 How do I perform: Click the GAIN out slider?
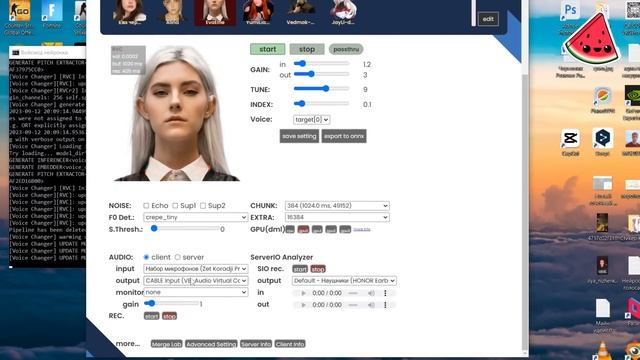(322, 74)
